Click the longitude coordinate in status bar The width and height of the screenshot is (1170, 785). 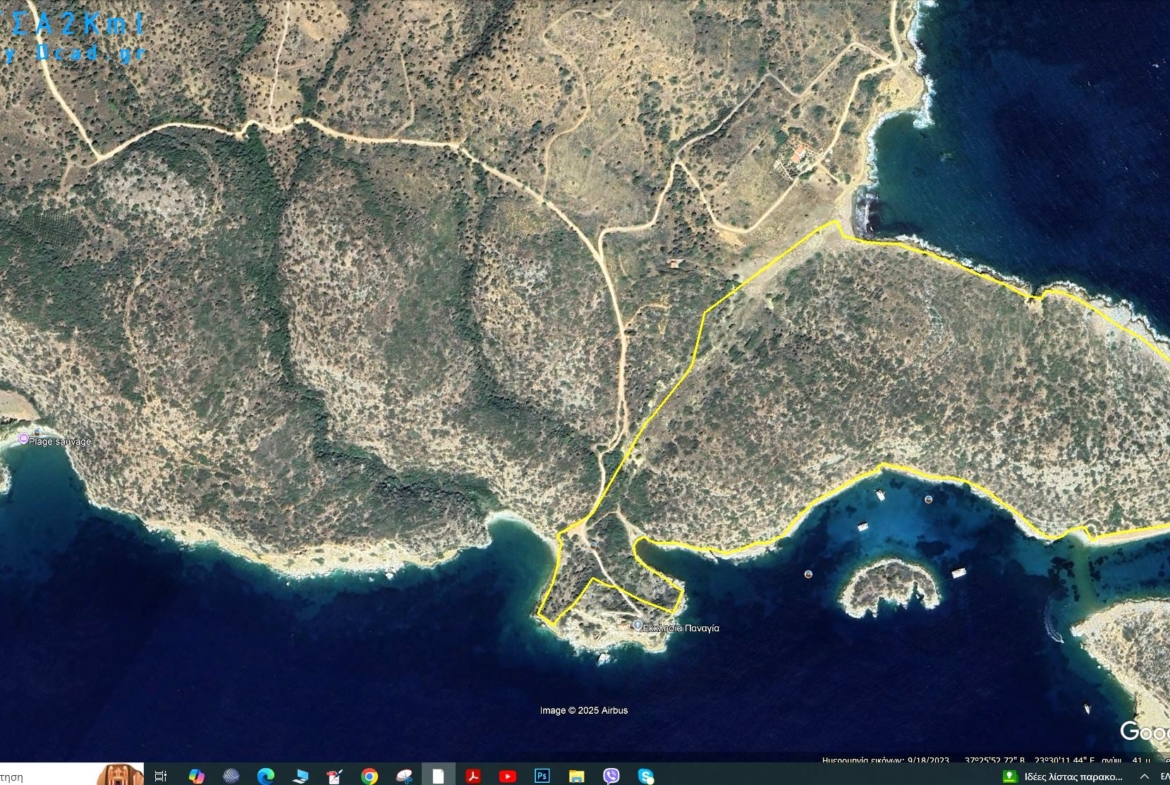point(1065,760)
